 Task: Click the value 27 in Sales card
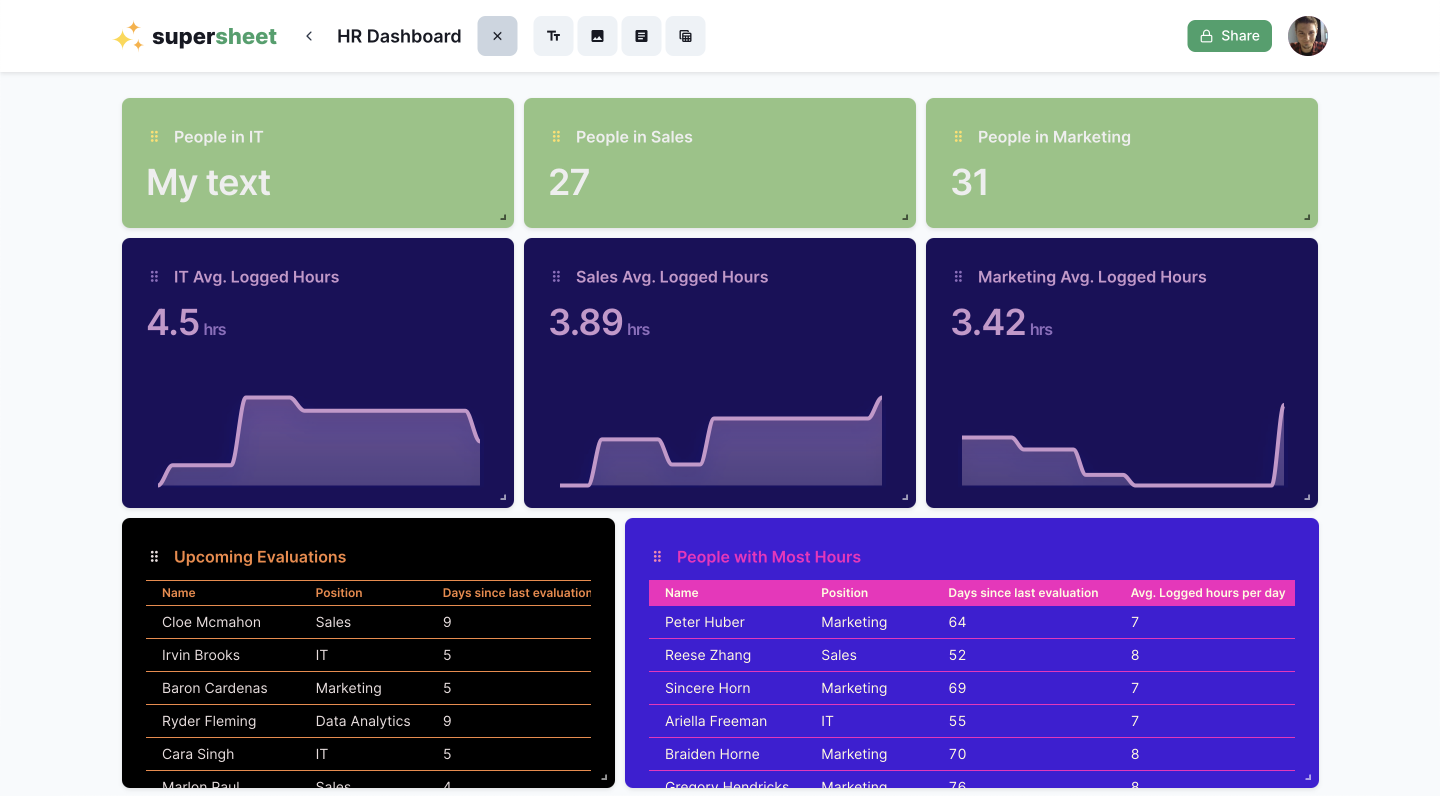tap(569, 183)
